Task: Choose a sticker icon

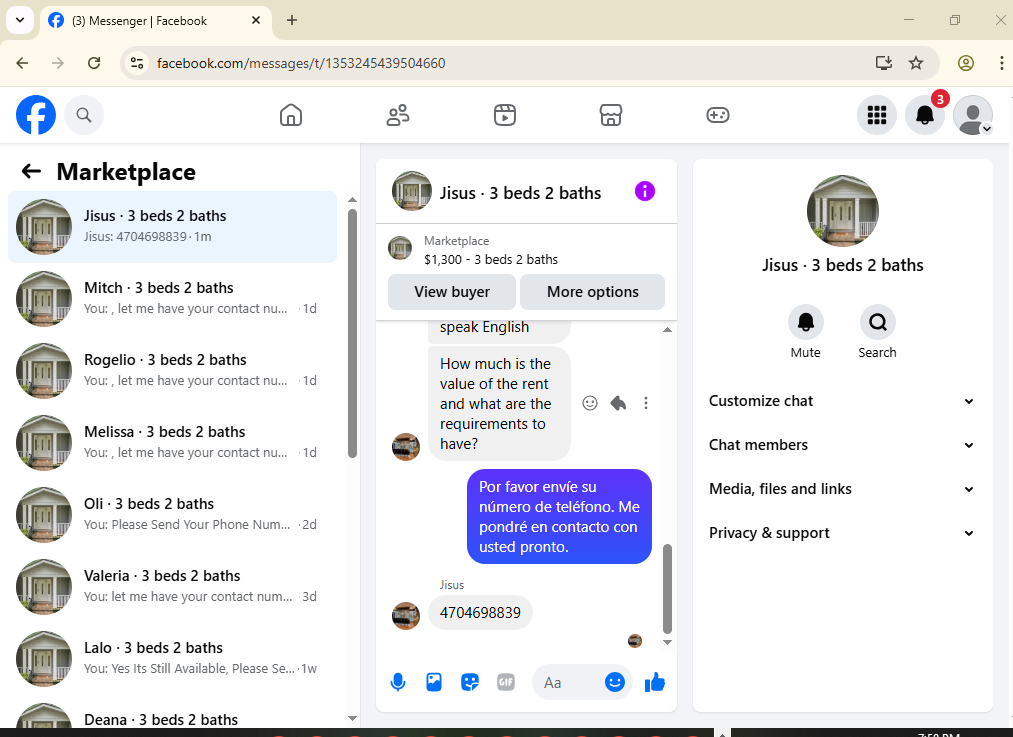Action: [470, 682]
